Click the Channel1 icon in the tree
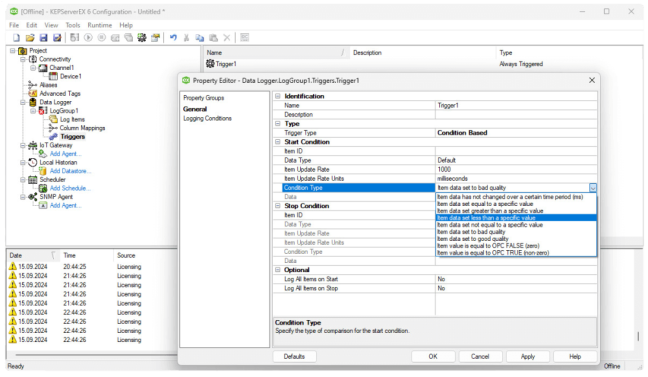This screenshot has width=648, height=377. tap(43, 68)
